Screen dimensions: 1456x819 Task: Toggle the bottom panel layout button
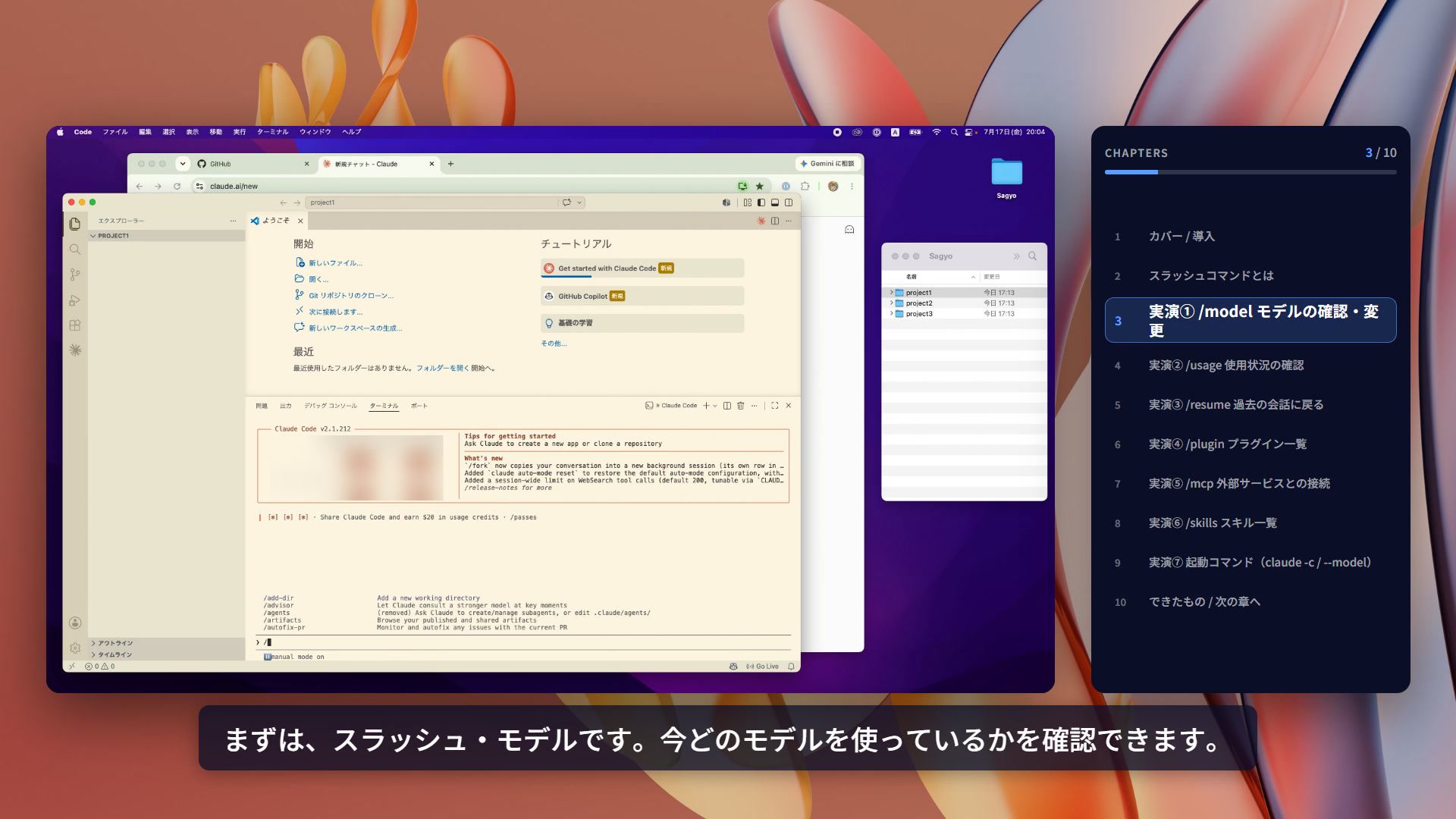[774, 202]
